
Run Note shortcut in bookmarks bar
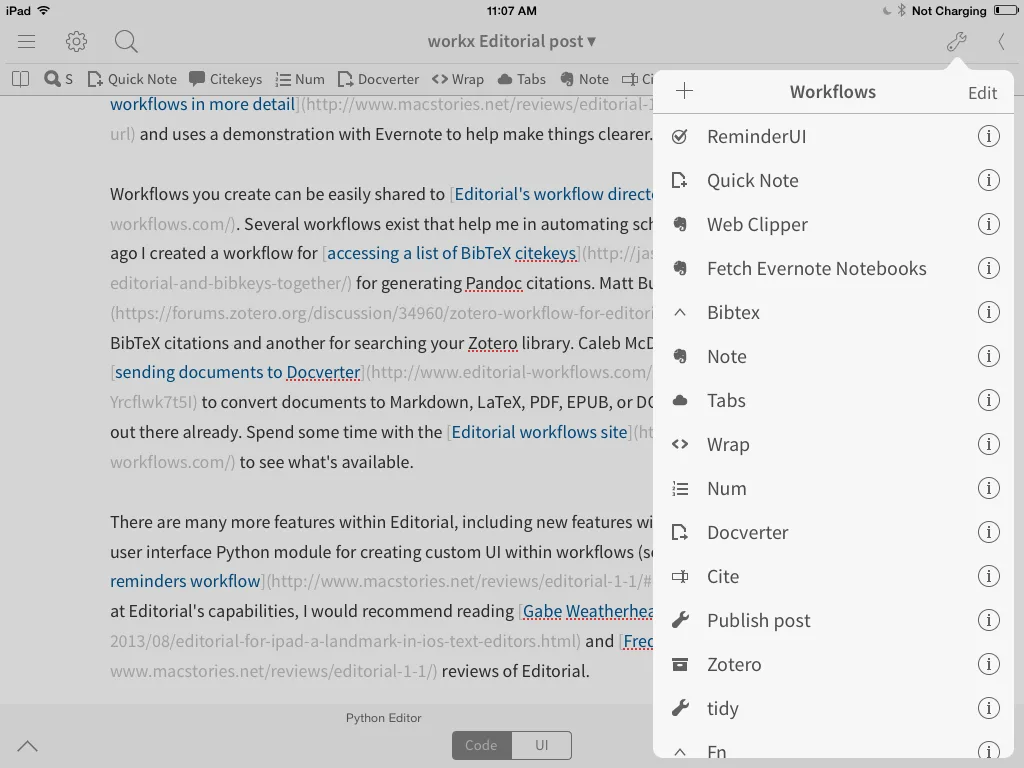[584, 80]
